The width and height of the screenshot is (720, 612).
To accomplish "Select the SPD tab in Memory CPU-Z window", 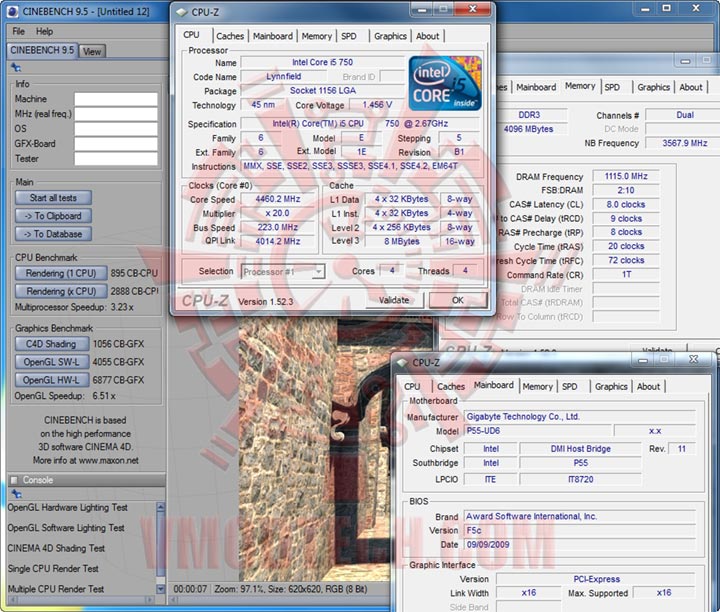I will (x=612, y=87).
